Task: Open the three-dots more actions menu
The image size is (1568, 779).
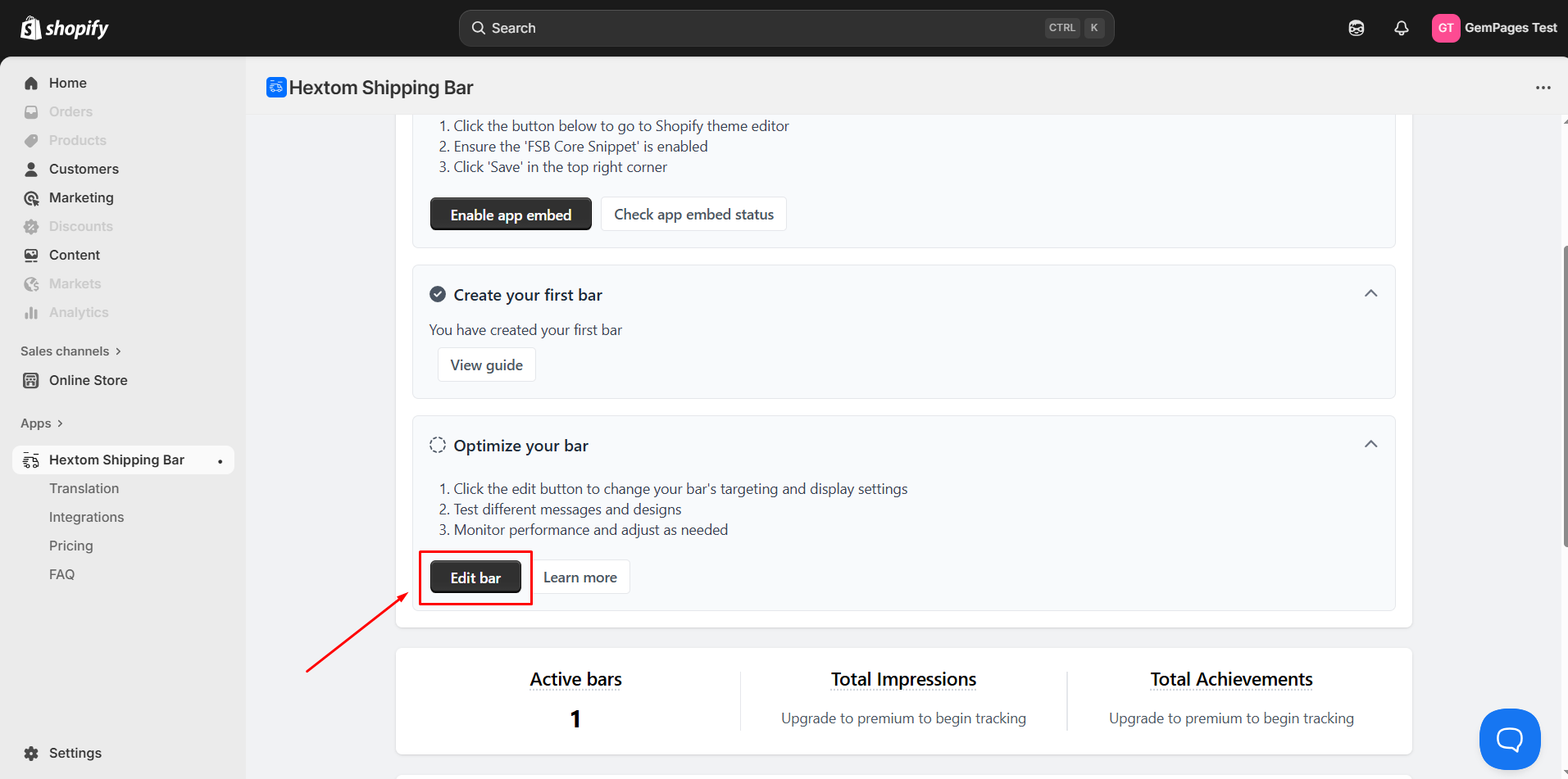Action: click(x=1543, y=88)
